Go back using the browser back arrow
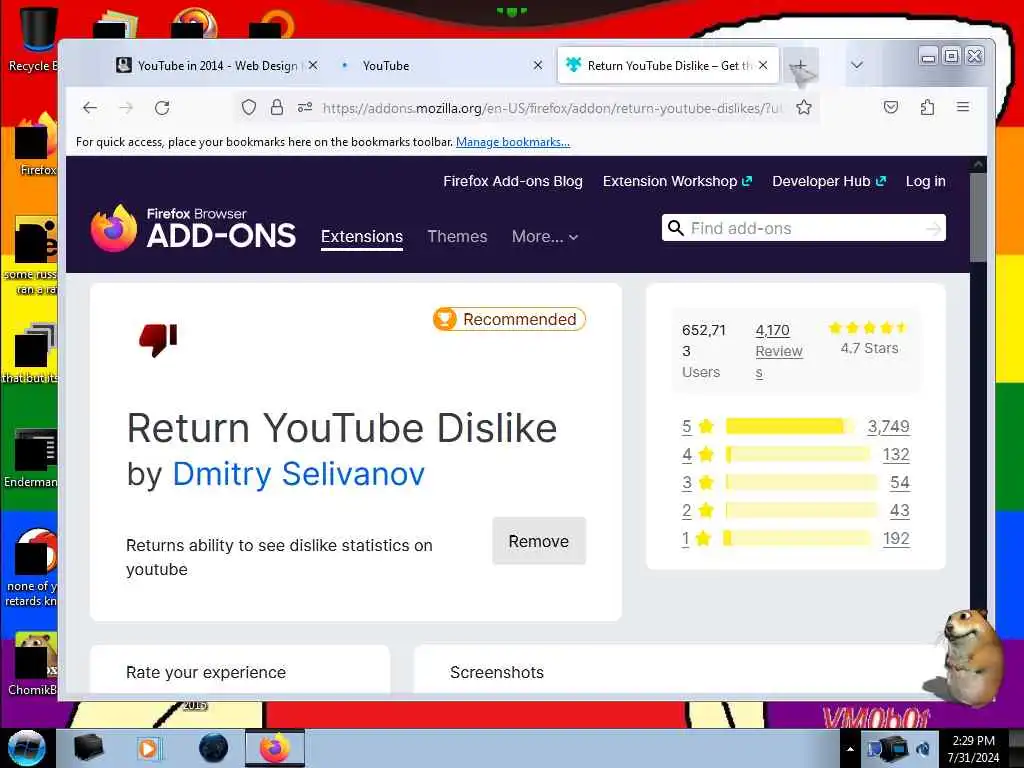Image resolution: width=1024 pixels, height=768 pixels. pyautogui.click(x=90, y=108)
